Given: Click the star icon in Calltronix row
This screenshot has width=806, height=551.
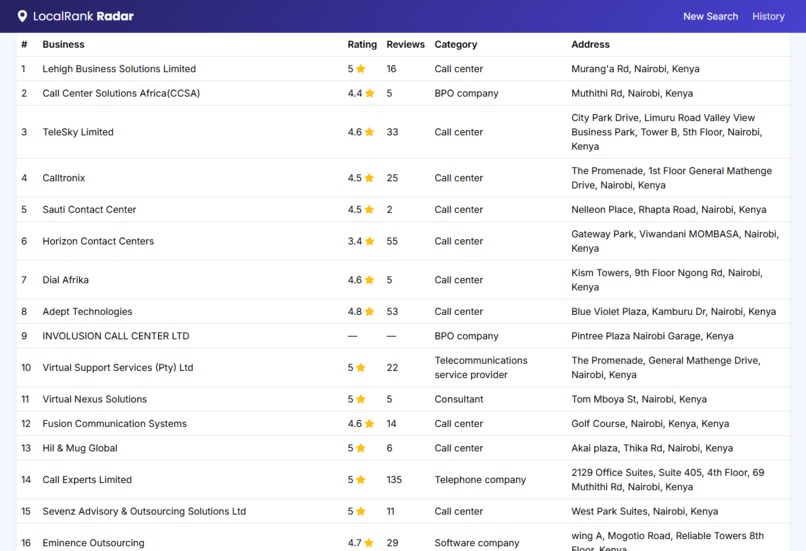Looking at the screenshot, I should pyautogui.click(x=369, y=178).
